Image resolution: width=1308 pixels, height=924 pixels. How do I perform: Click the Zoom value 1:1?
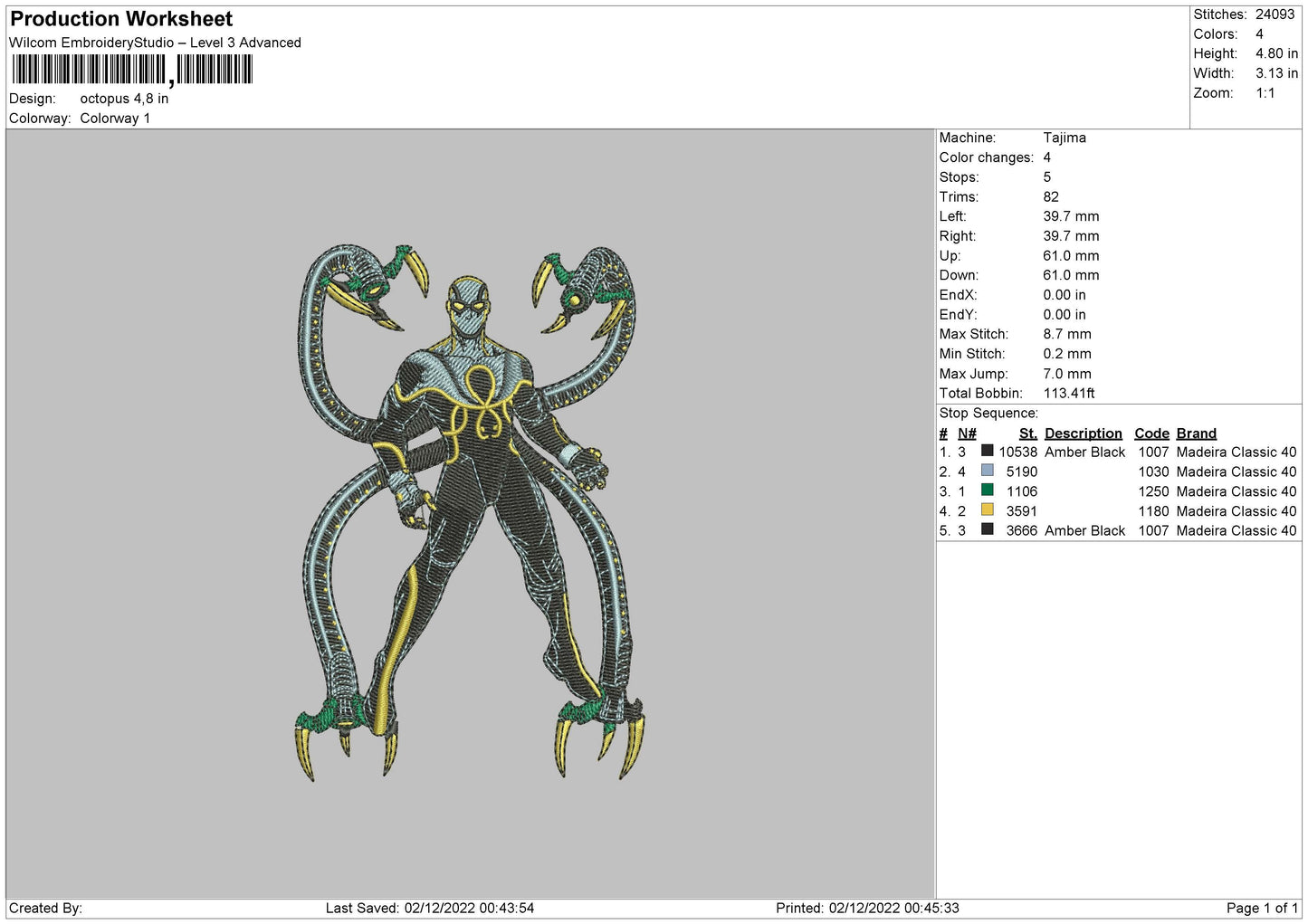tap(1265, 93)
